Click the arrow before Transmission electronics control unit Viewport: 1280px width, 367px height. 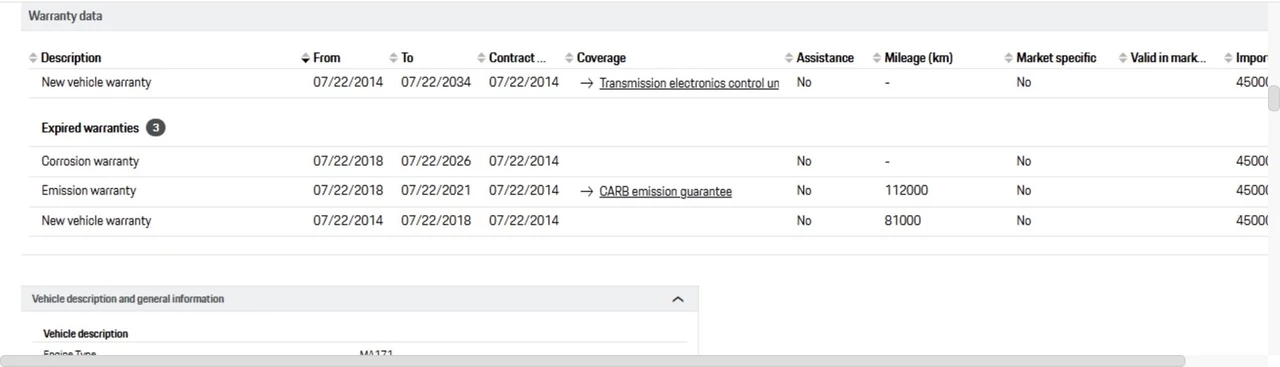(587, 83)
